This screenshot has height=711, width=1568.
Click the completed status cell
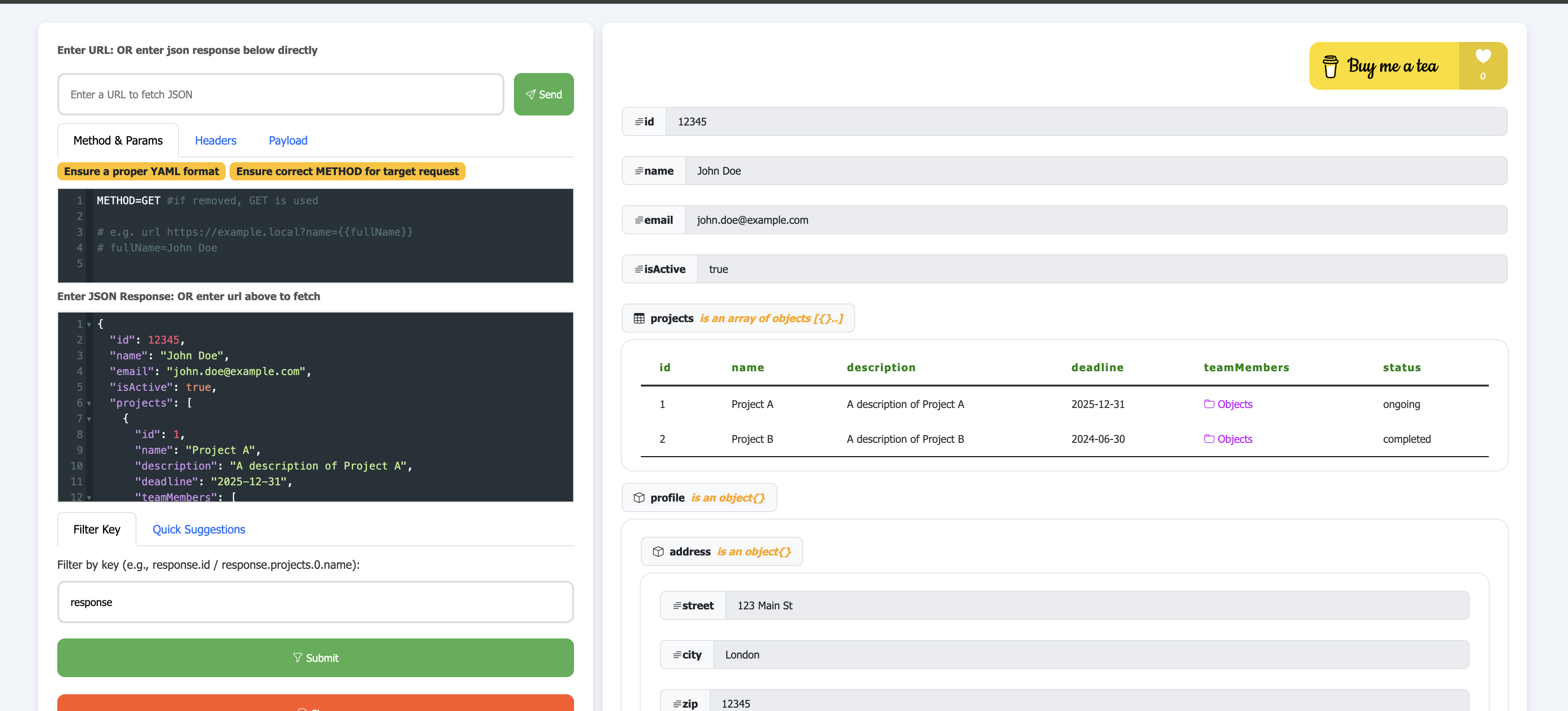1407,439
